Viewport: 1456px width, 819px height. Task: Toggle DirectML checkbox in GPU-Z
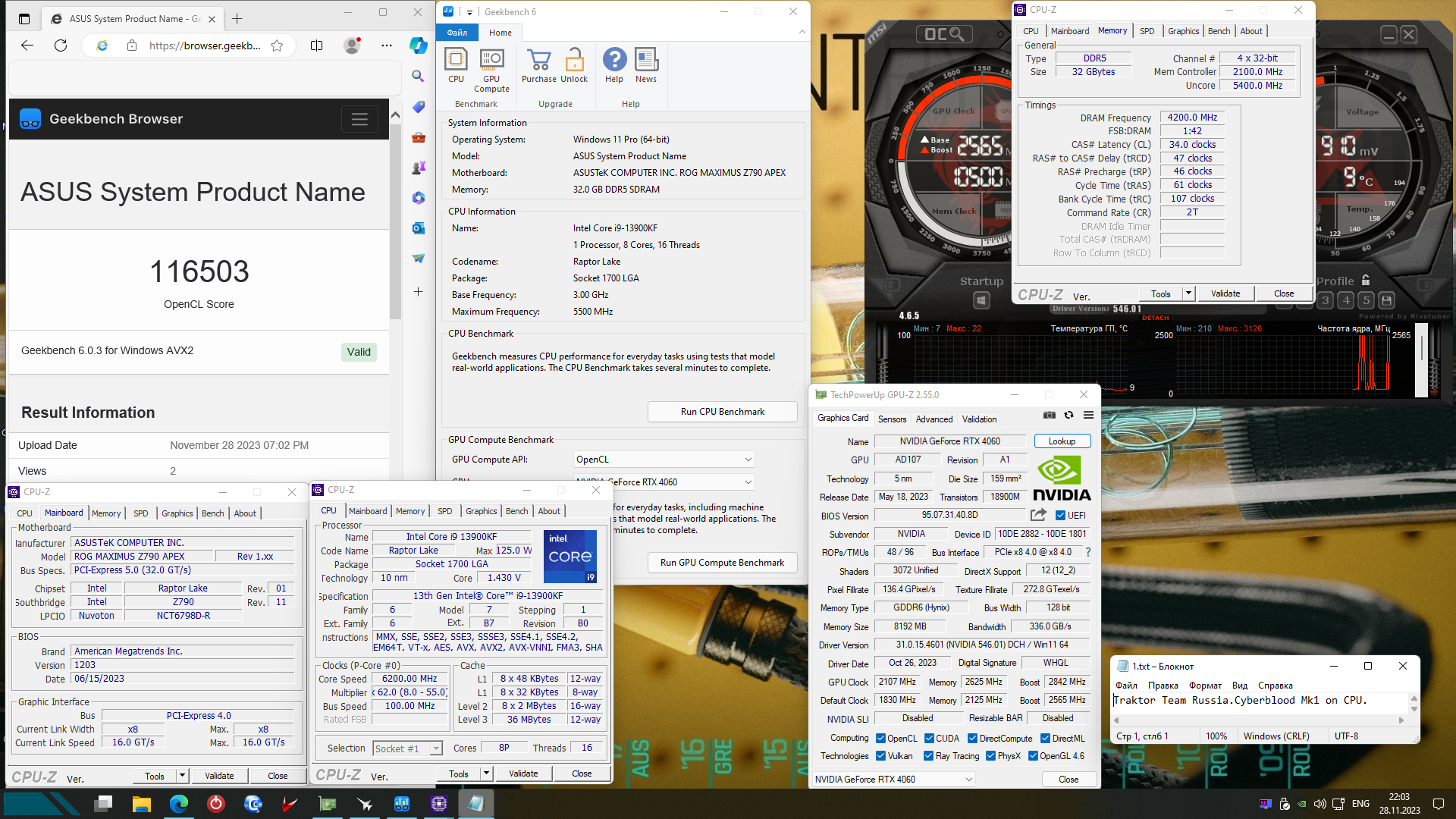[1045, 739]
